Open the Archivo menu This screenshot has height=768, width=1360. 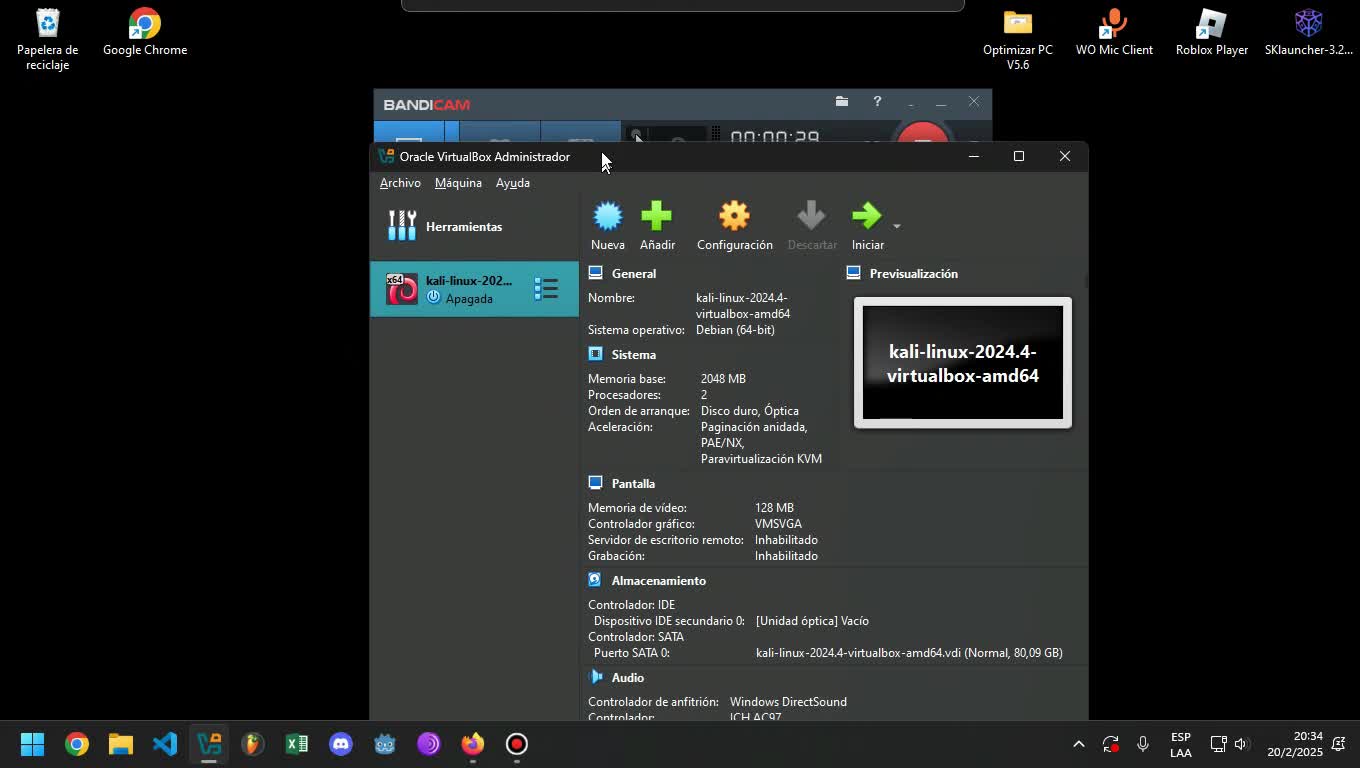click(x=400, y=183)
